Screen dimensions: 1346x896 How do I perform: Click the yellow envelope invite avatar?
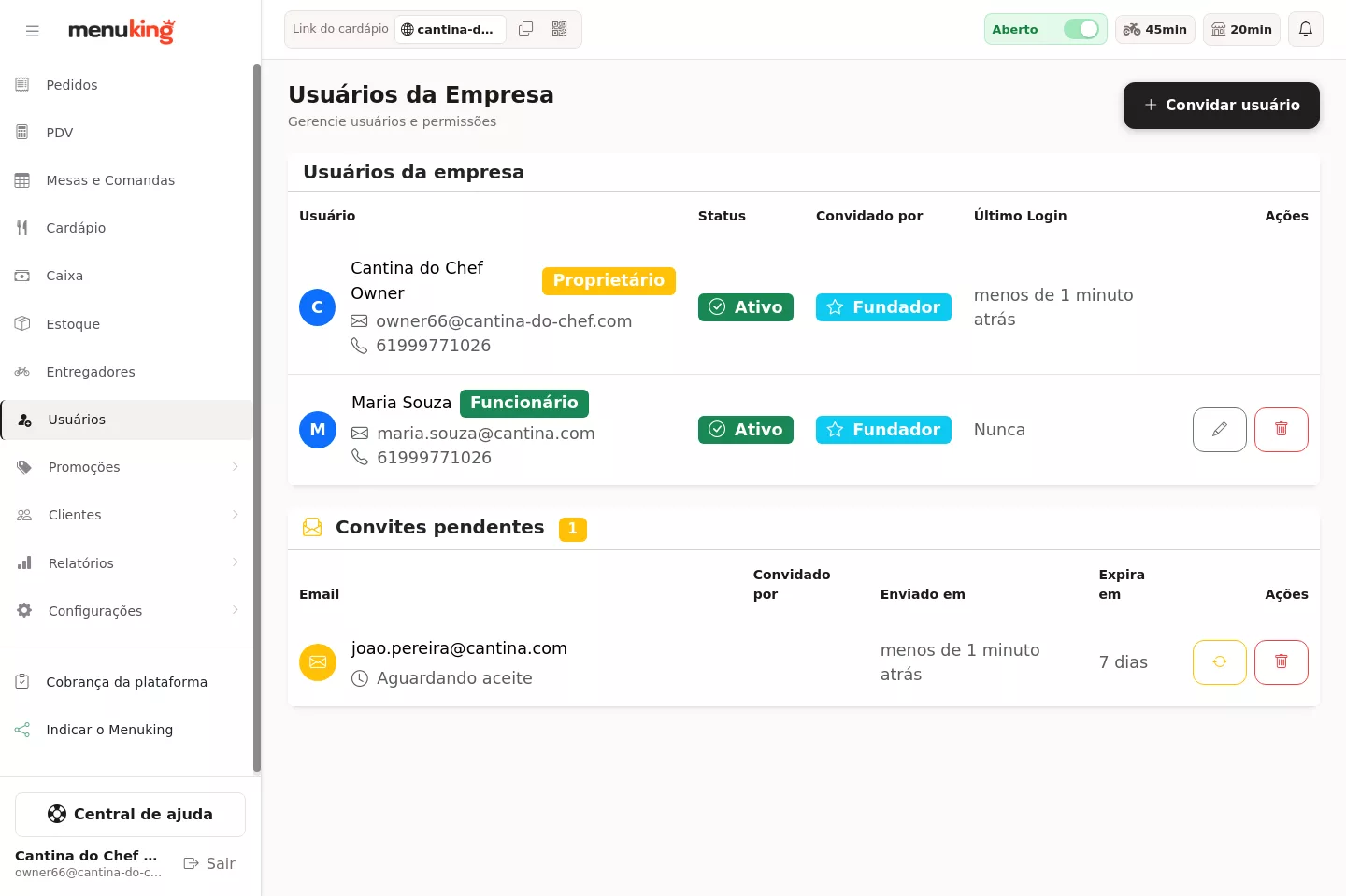pos(318,662)
